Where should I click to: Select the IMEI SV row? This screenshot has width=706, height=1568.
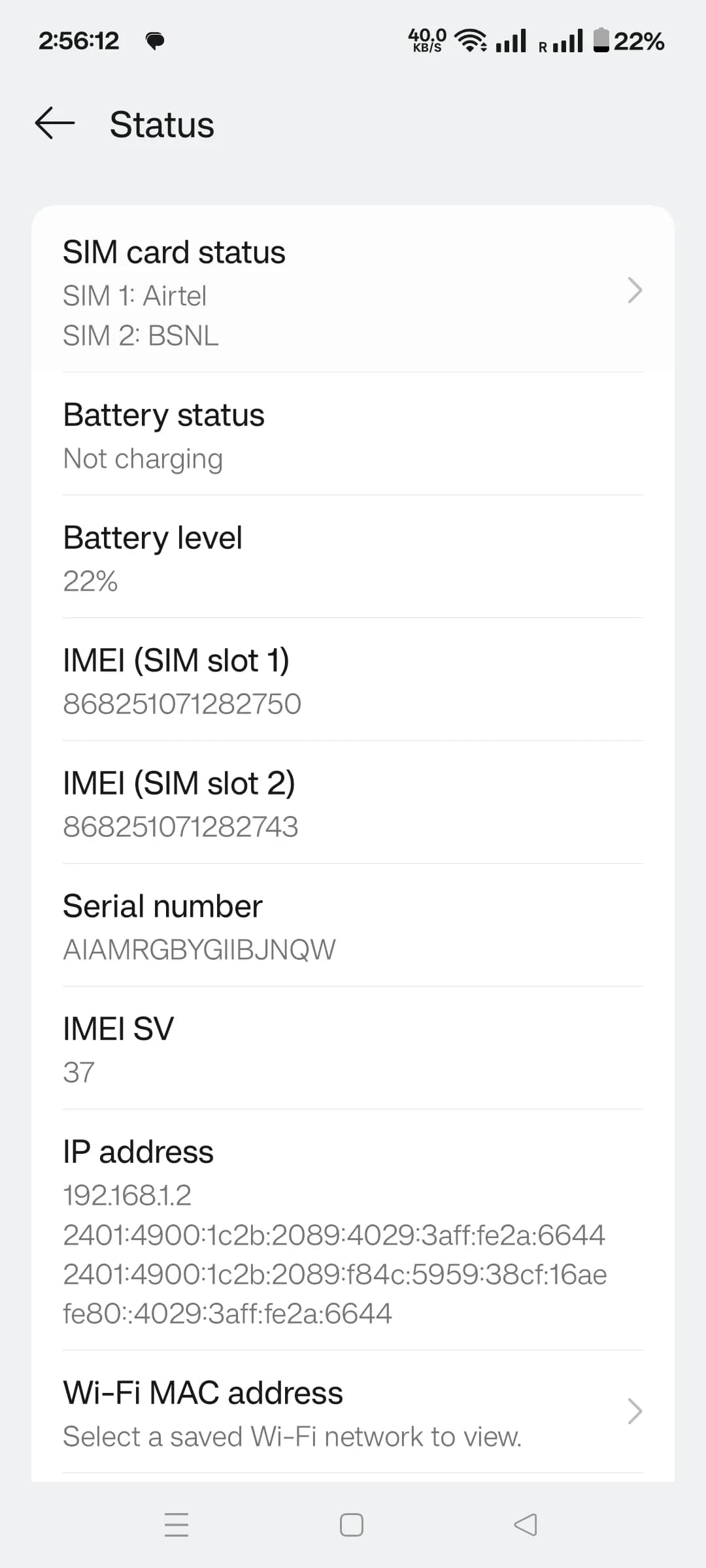point(353,1049)
